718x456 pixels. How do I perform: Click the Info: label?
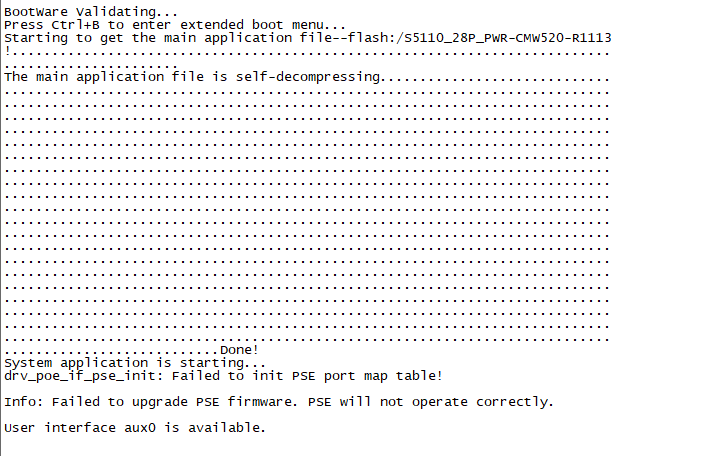[x=24, y=401]
